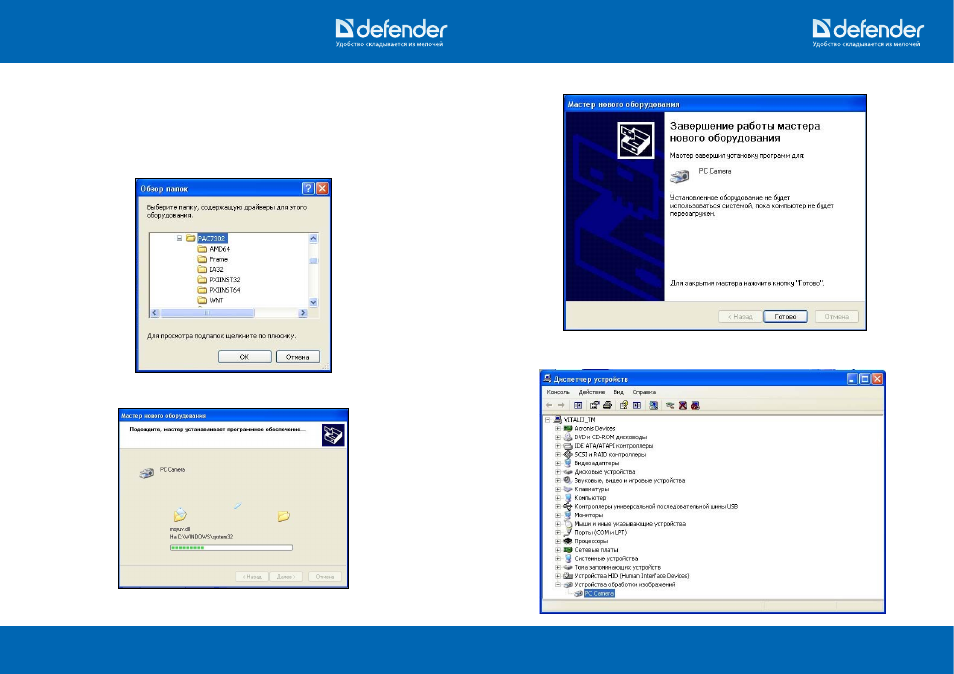954x674 pixels.
Task: Click the uninstall device toolbar icon
Action: coord(695,405)
